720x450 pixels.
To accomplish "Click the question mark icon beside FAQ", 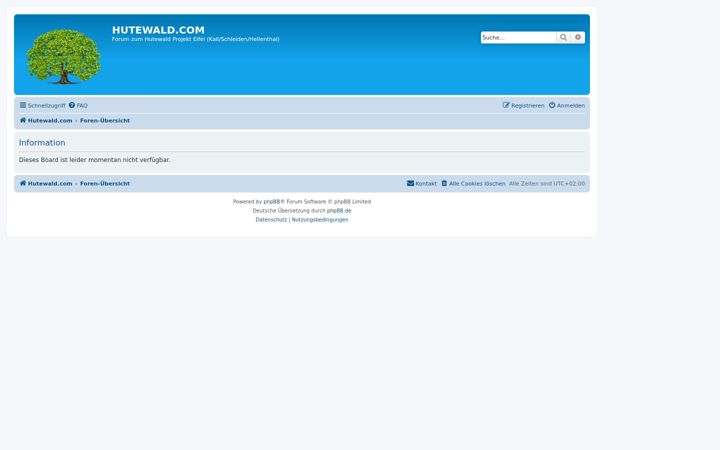I will (x=72, y=105).
